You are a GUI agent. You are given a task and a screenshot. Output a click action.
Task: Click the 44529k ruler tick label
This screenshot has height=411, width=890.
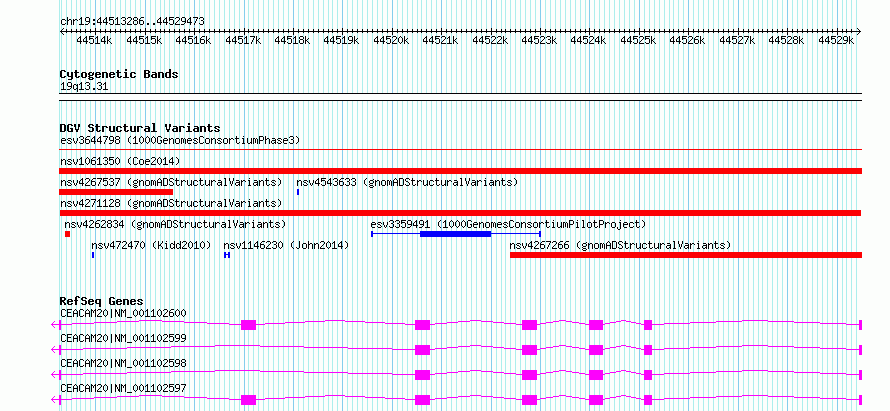pyautogui.click(x=836, y=40)
